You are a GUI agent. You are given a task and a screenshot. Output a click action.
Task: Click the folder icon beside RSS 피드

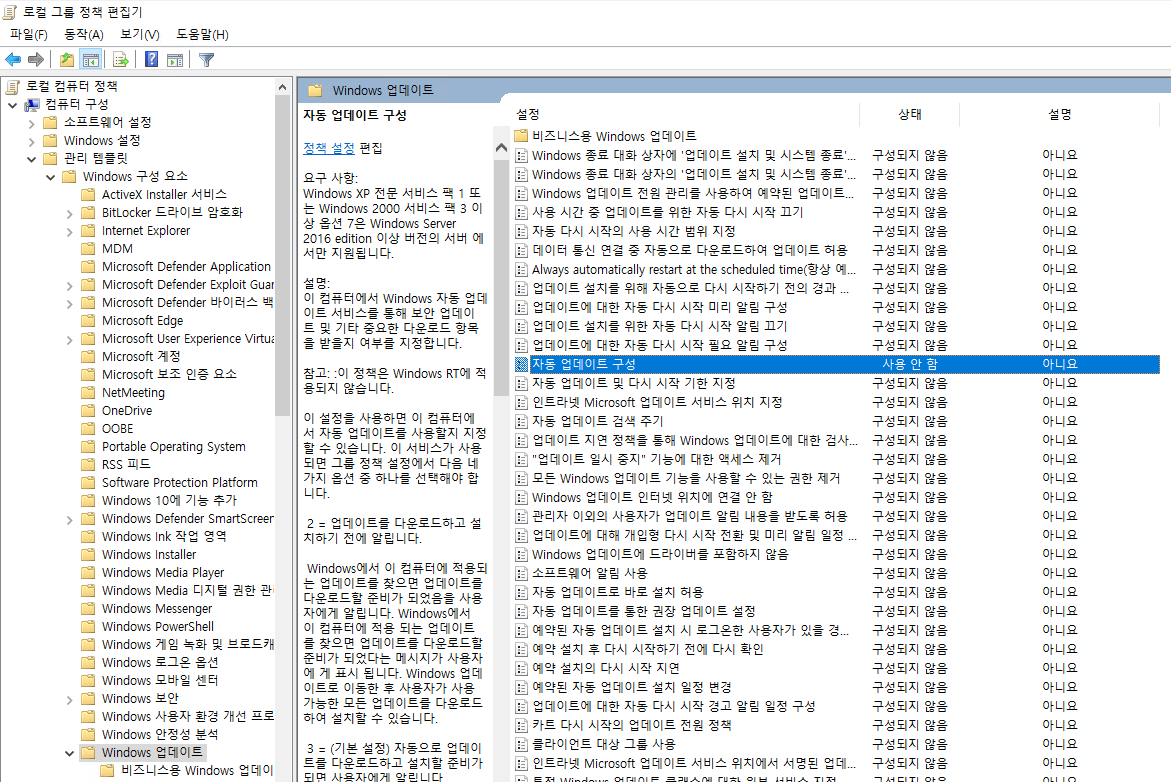(x=88, y=465)
